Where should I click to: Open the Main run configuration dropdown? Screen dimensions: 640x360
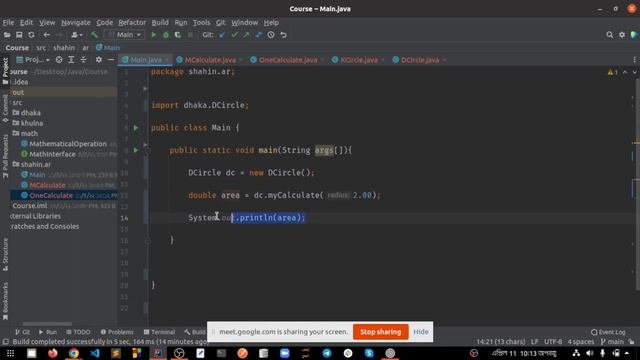124,35
